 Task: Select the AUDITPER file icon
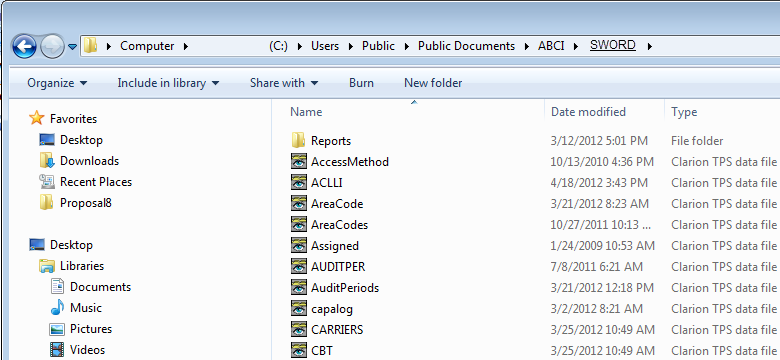click(x=298, y=267)
